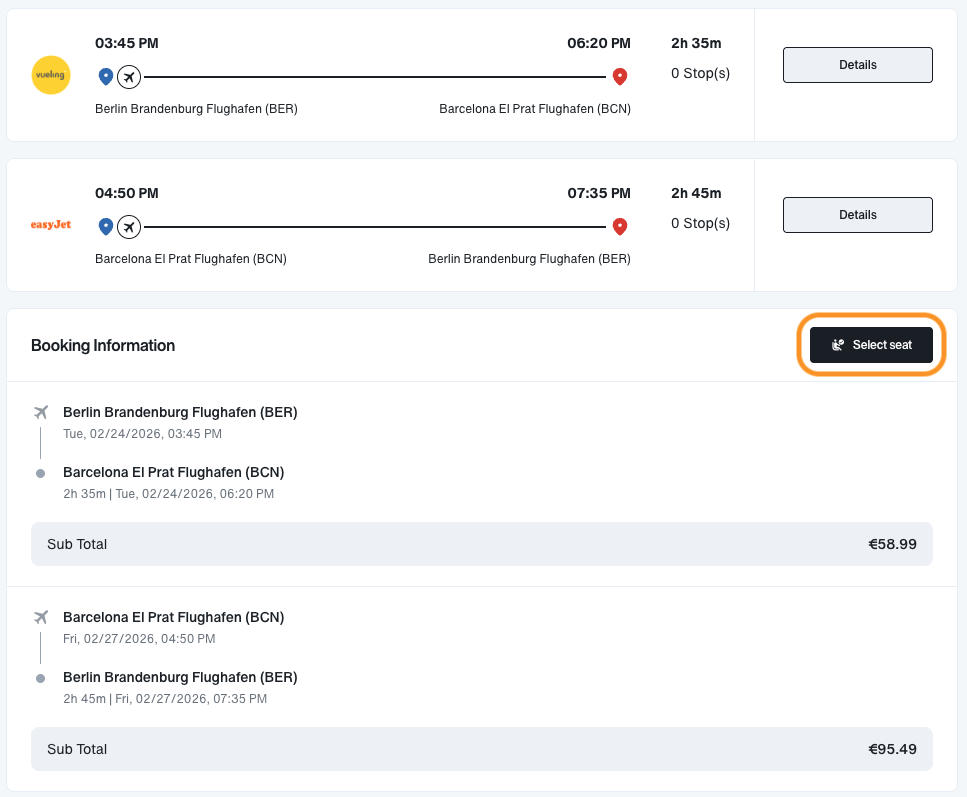Open Details for the Vueling 03:45 PM flight
Screen dimensions: 967x797
858,65
